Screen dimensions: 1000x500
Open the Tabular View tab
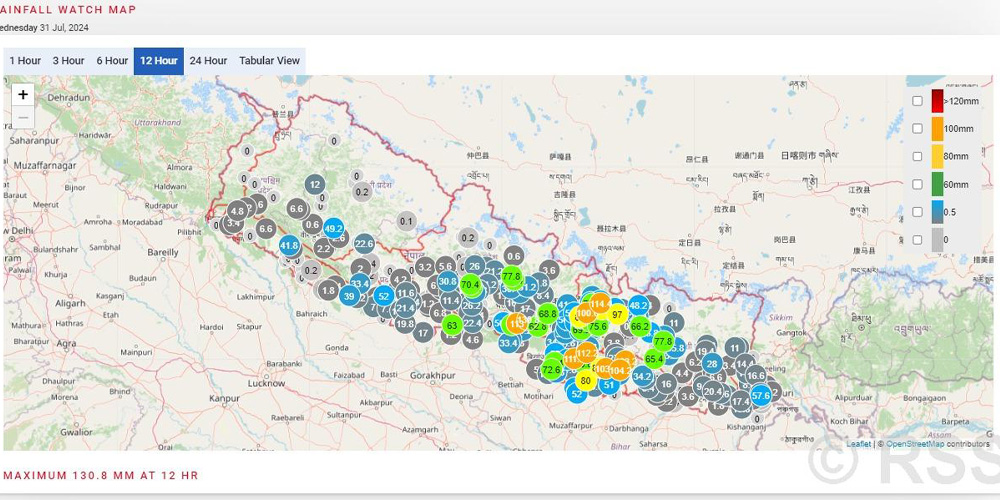click(x=269, y=61)
